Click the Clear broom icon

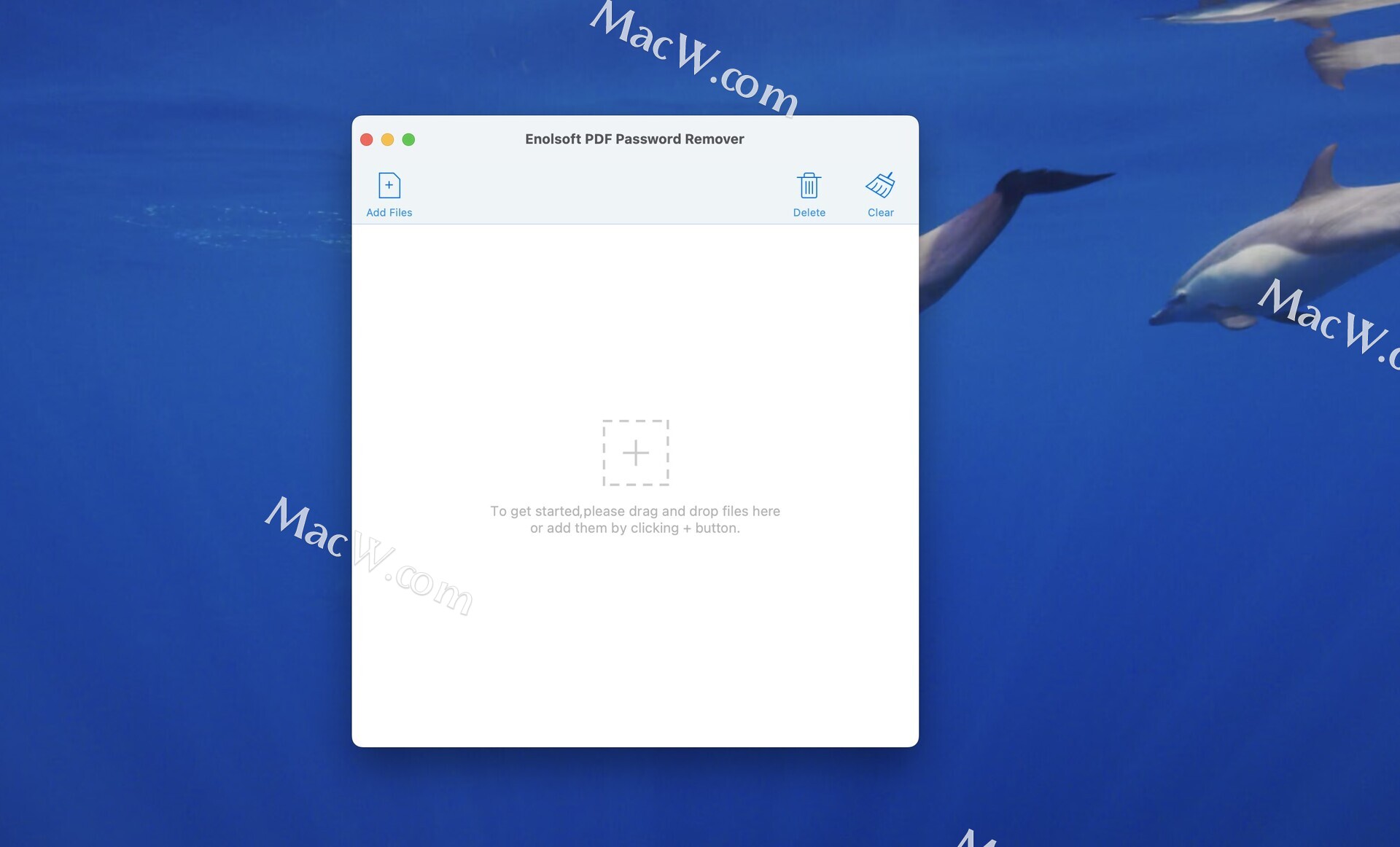pos(880,185)
